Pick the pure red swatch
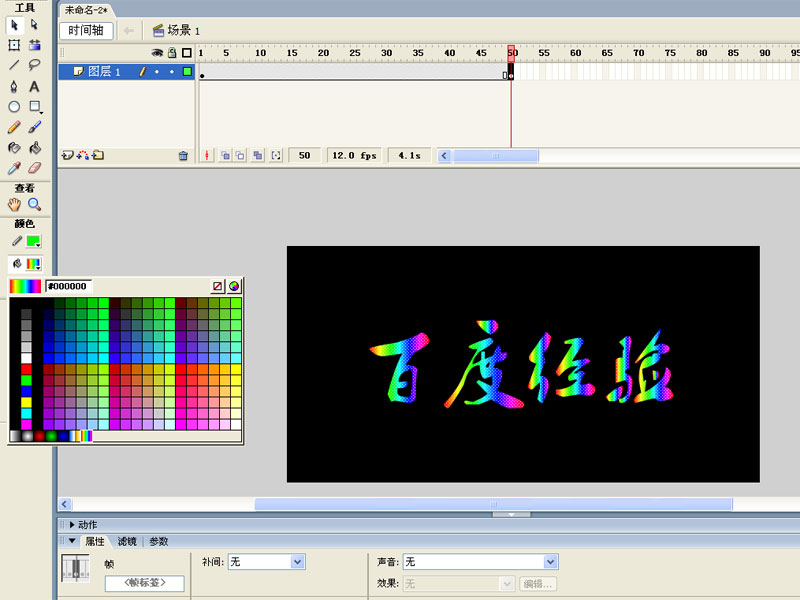The width and height of the screenshot is (800, 600). (x=26, y=369)
